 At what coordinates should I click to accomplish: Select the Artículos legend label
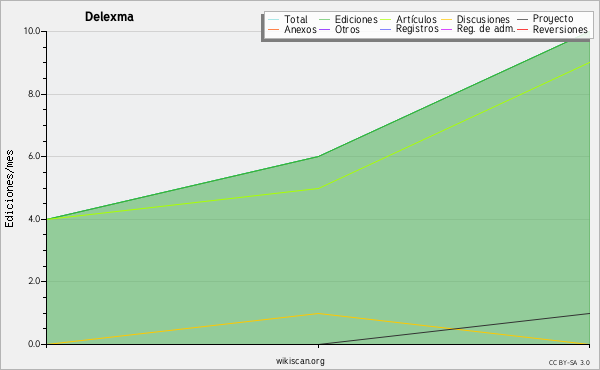416,19
